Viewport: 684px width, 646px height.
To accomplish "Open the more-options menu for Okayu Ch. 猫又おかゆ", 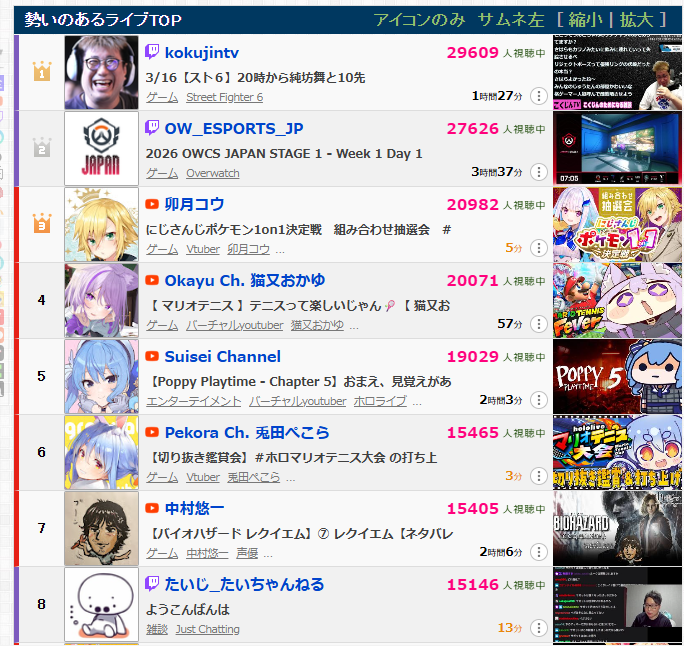I will 539,324.
